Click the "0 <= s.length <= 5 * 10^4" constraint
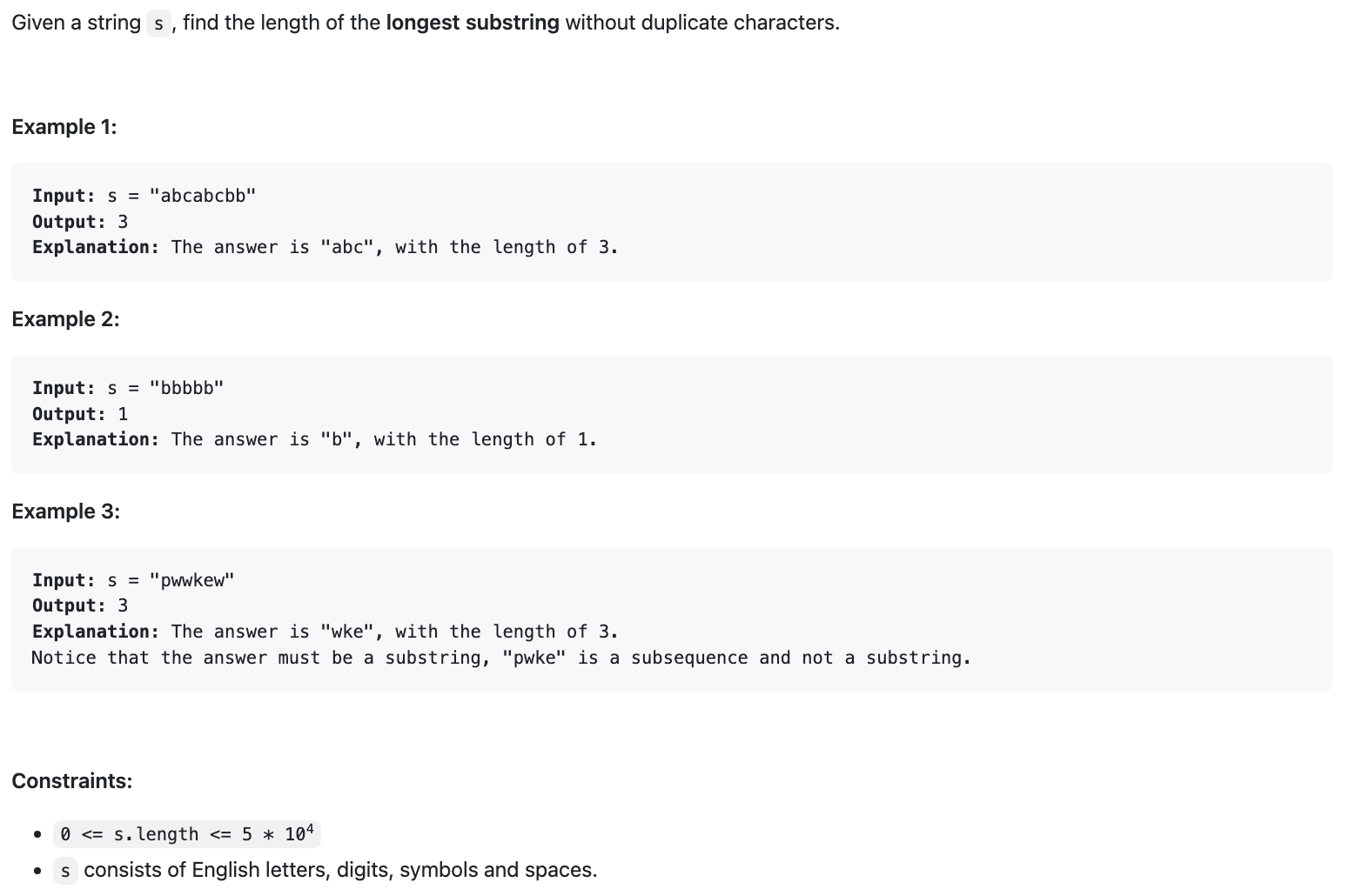The image size is (1349, 896). coord(187,834)
